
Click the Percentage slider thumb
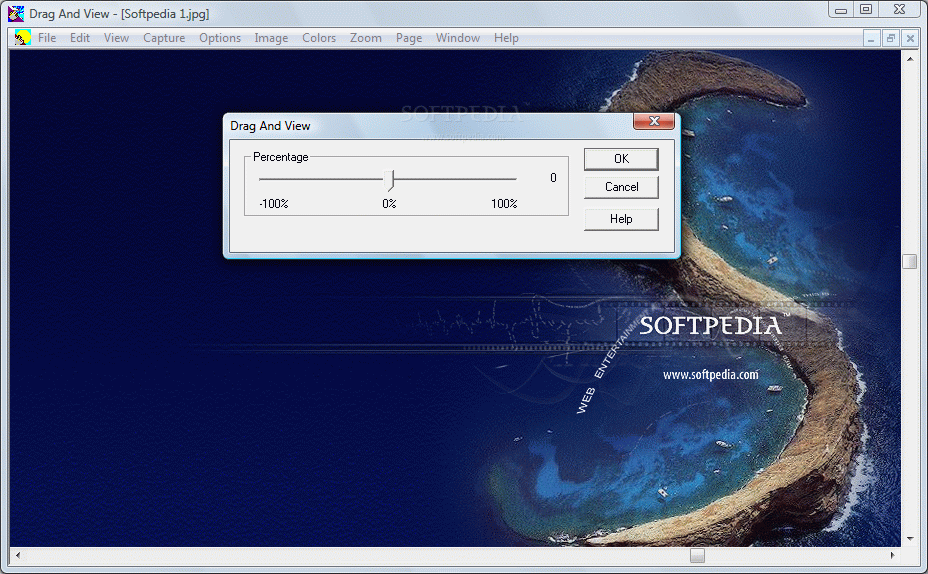[389, 180]
